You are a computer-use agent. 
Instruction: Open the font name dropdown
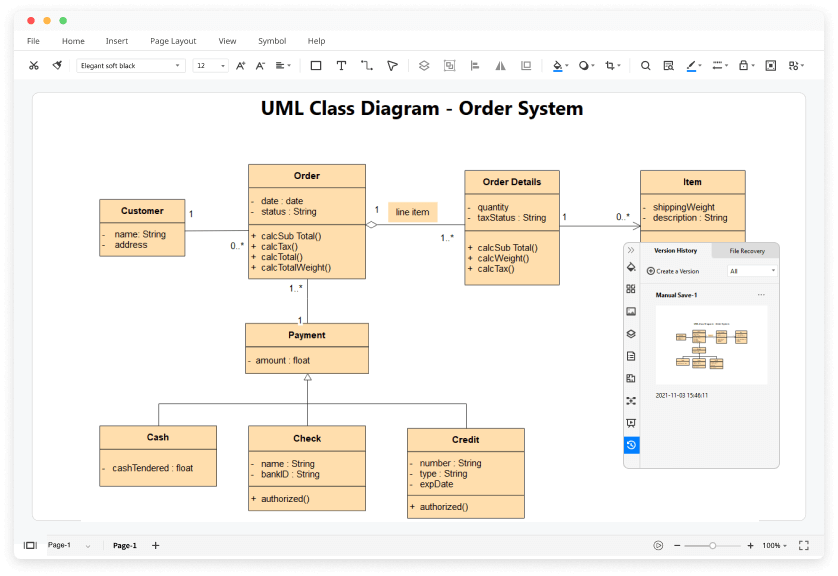pyautogui.click(x=130, y=66)
